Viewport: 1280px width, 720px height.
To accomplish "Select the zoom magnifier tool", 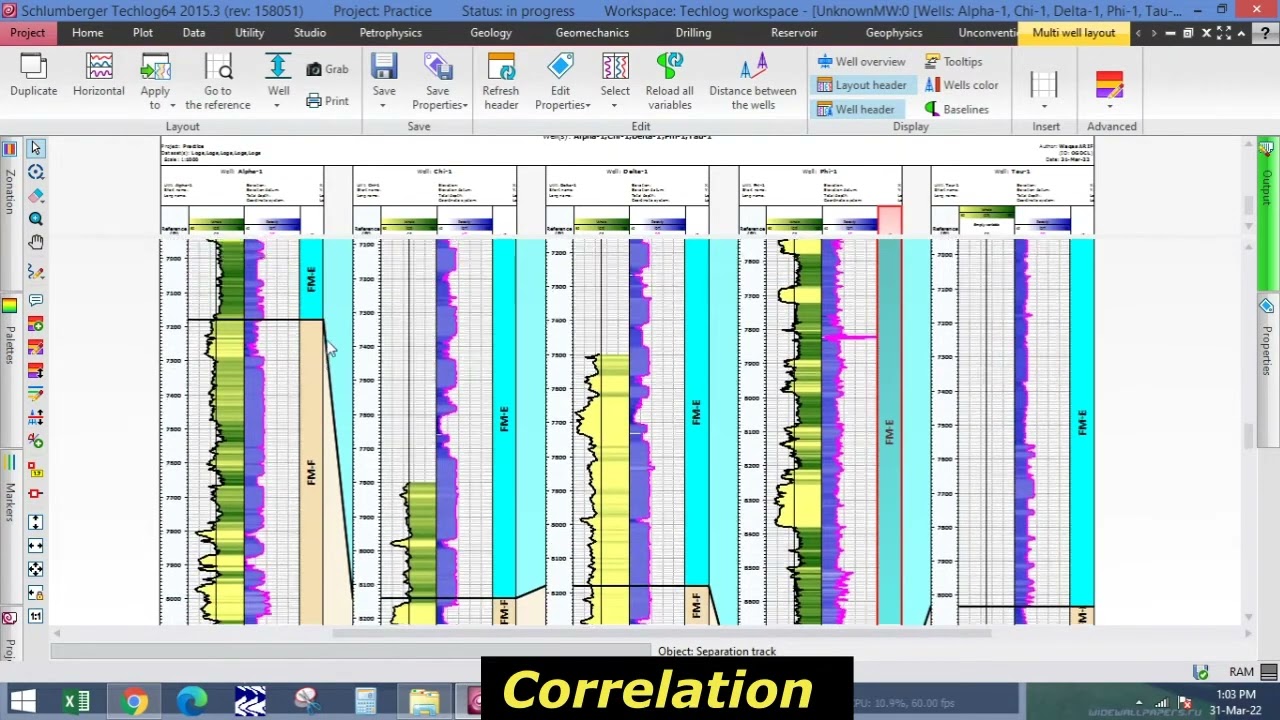I will tap(36, 219).
